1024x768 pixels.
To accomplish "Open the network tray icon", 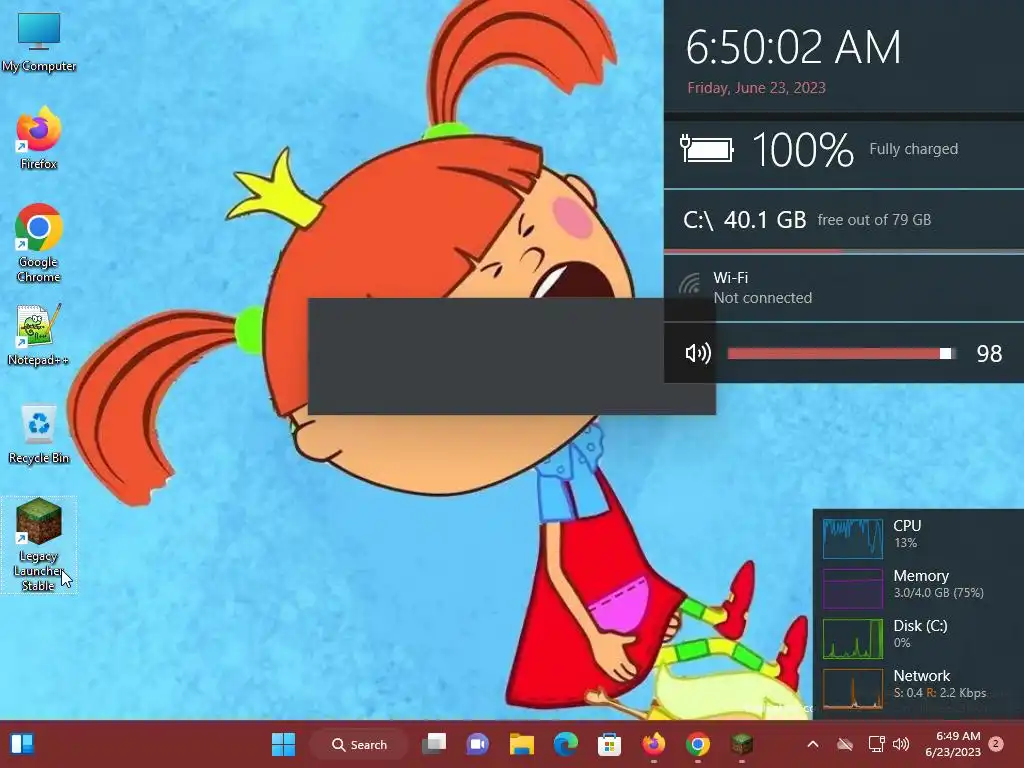I will coord(876,744).
